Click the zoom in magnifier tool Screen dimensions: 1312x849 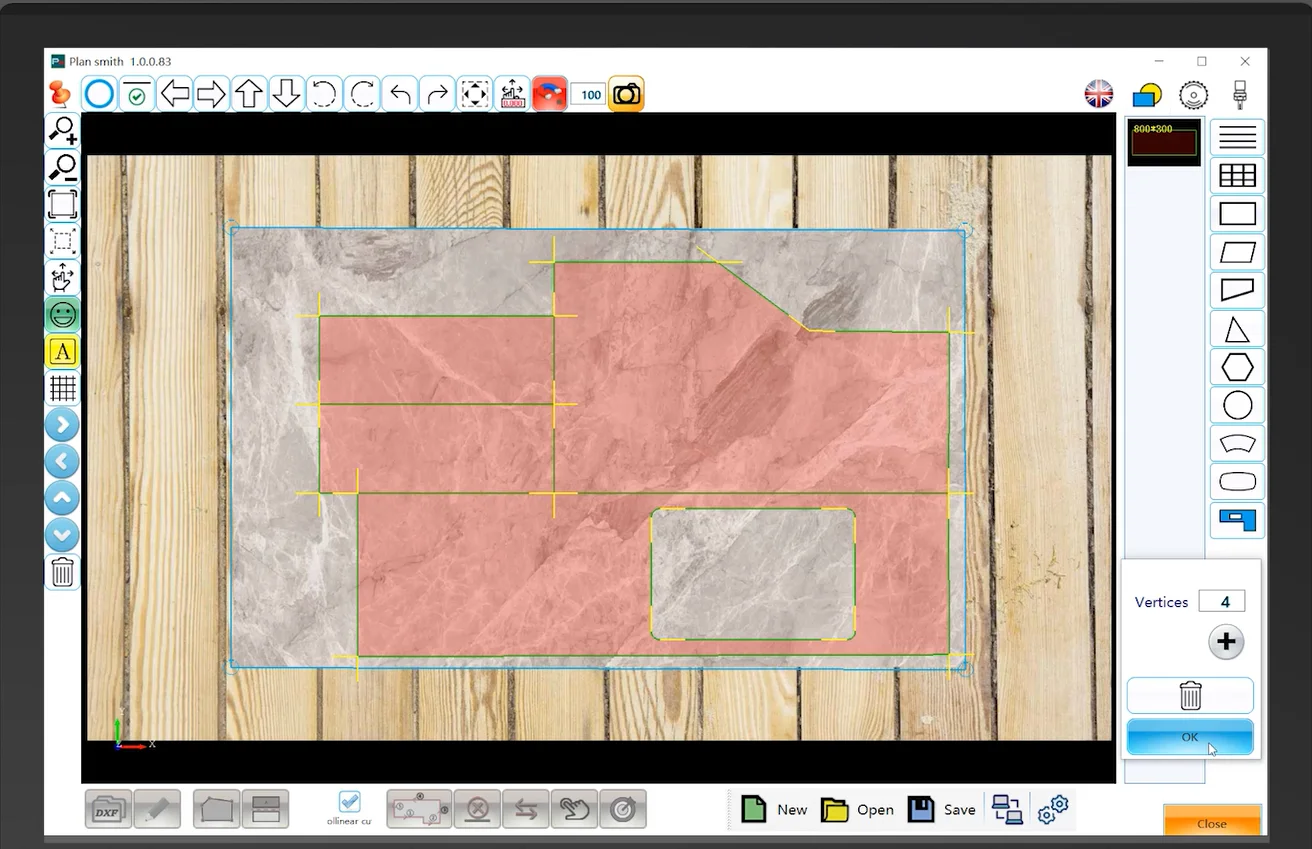[63, 130]
